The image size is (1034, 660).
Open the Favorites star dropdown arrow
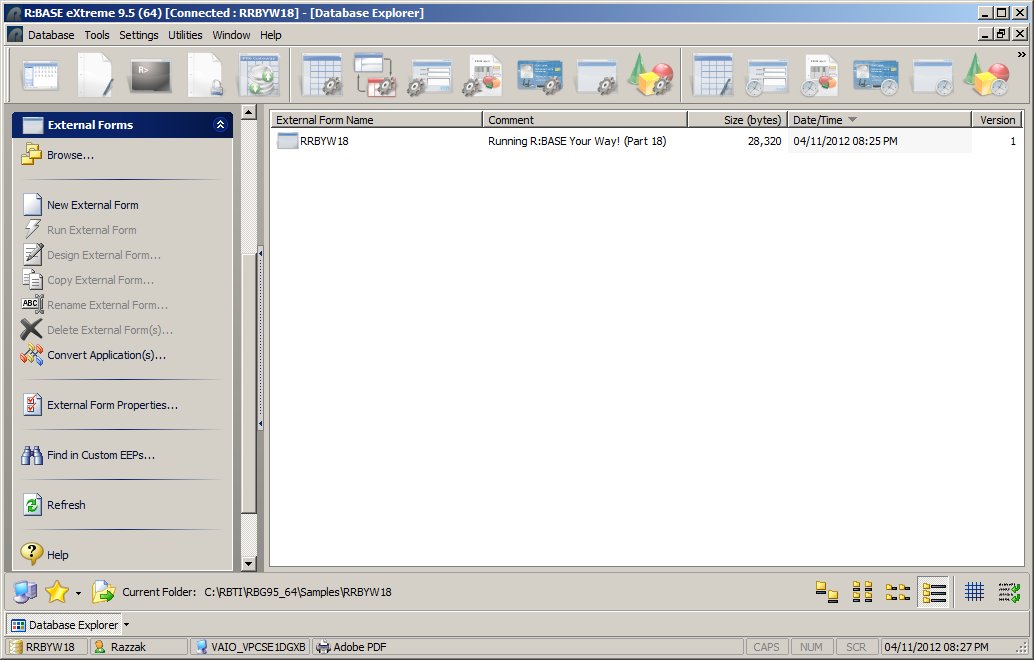click(x=78, y=593)
